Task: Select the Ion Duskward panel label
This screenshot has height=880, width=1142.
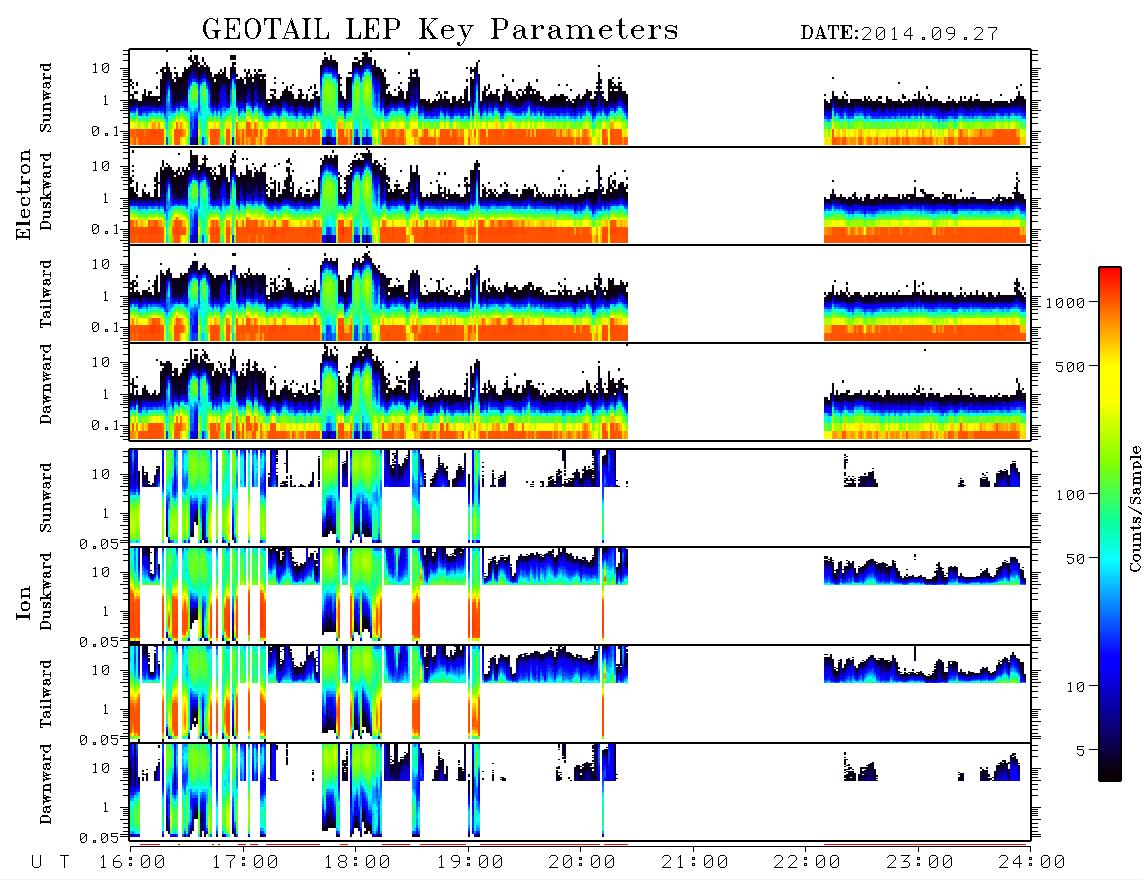Action: (x=46, y=591)
